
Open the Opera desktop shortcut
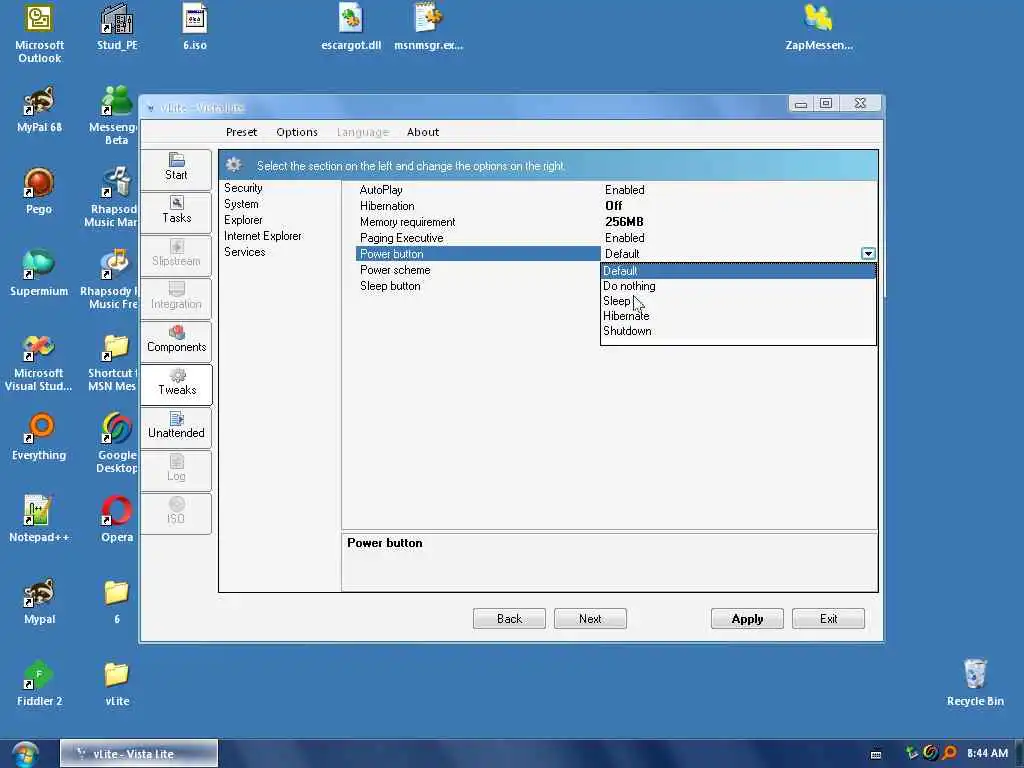pos(117,520)
